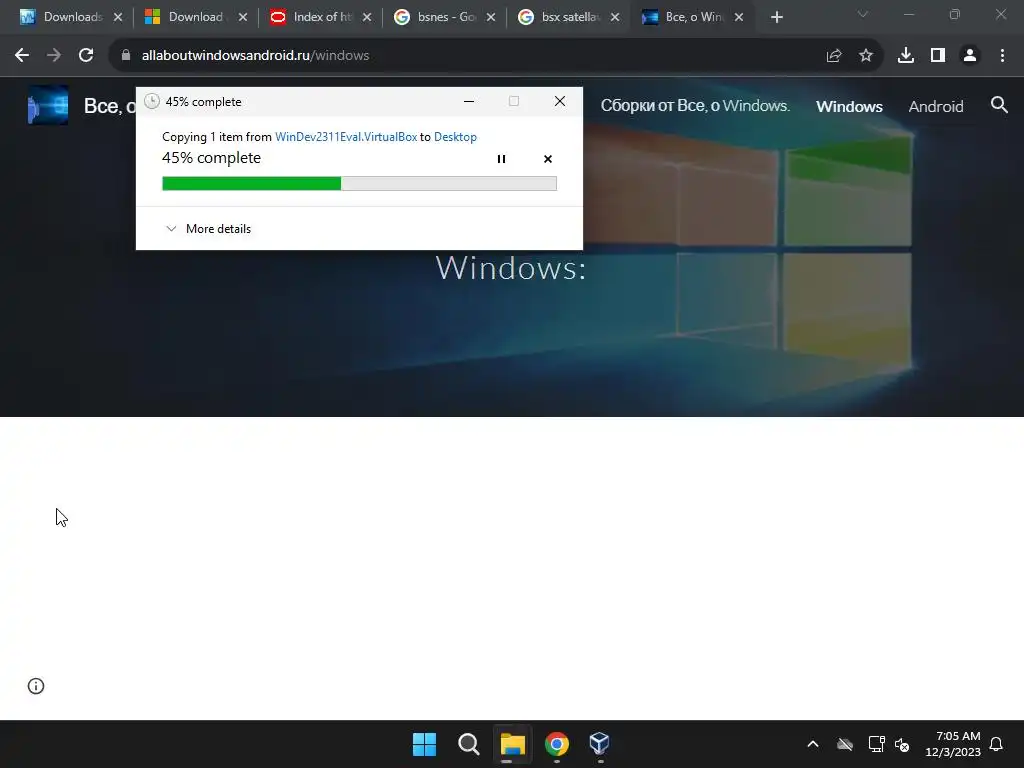This screenshot has width=1024, height=768.
Task: Open the website search magnifier
Action: click(x=999, y=104)
